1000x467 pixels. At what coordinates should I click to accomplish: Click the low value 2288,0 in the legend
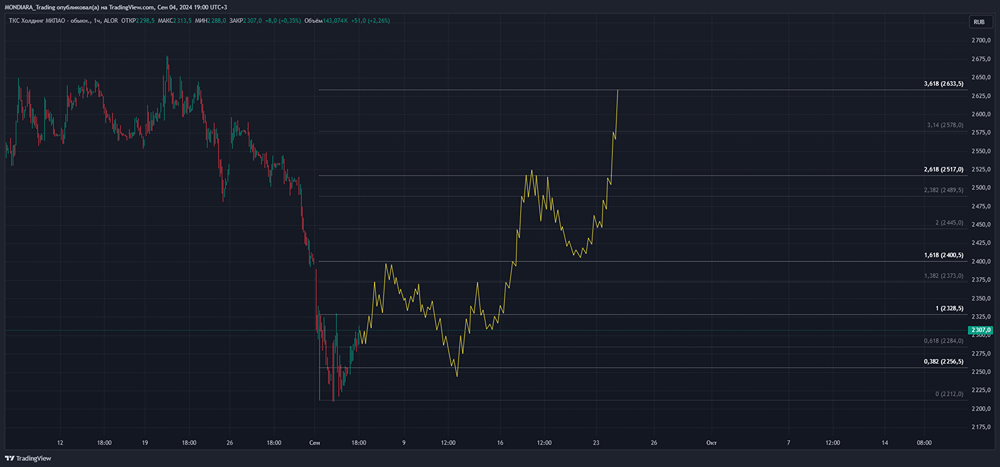click(x=217, y=20)
